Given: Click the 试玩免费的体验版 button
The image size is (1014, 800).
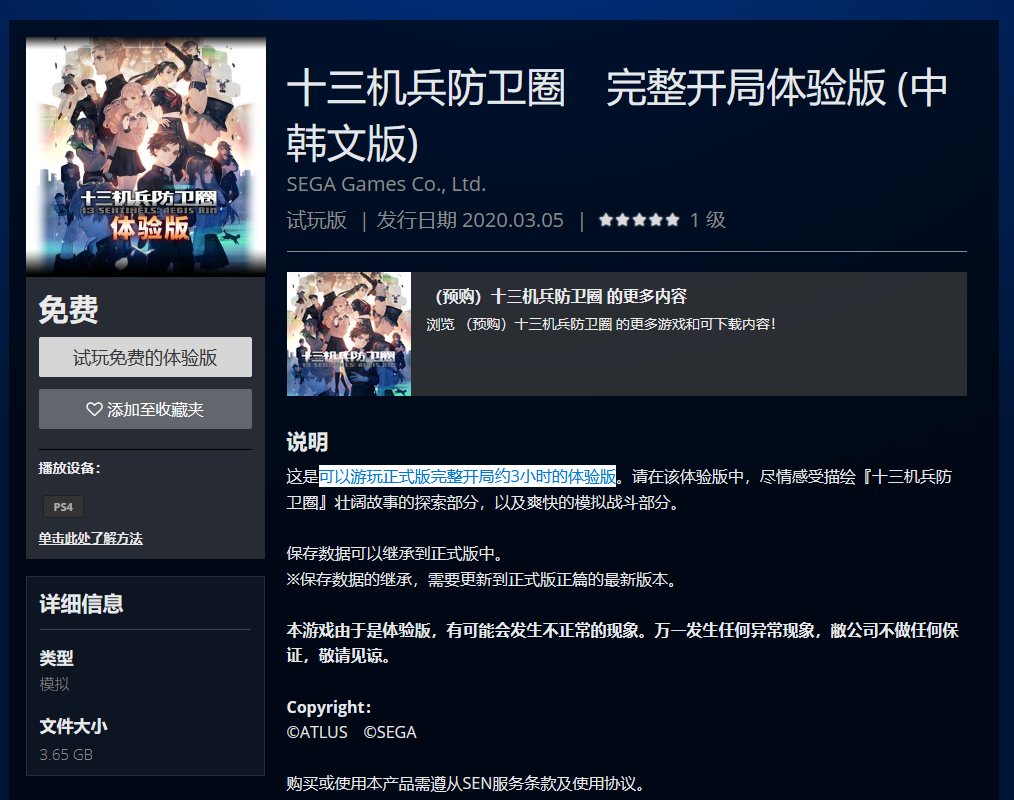Looking at the screenshot, I should (x=145, y=357).
